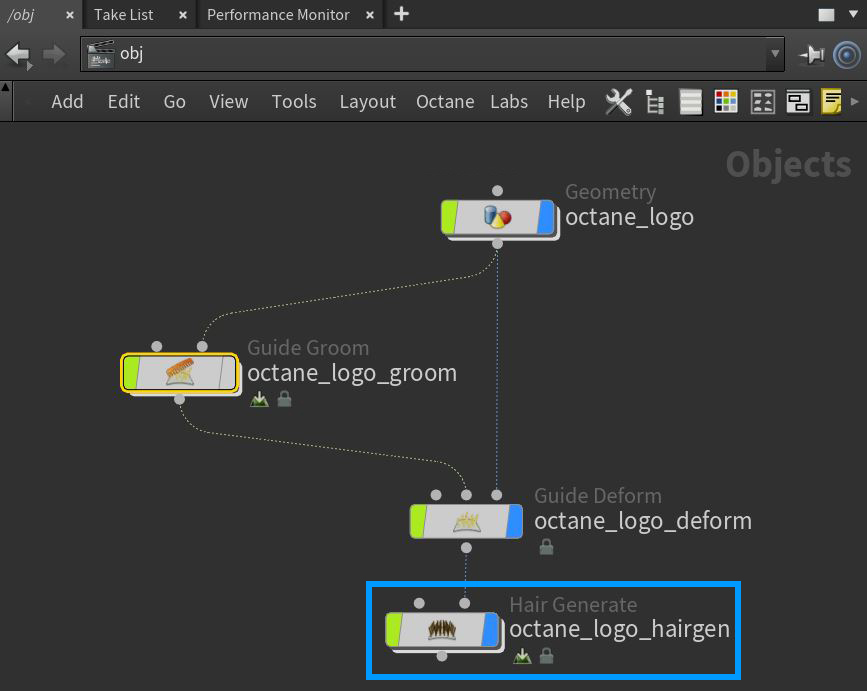Show the list mode icon
Image resolution: width=867 pixels, height=691 pixels.
click(x=691, y=102)
